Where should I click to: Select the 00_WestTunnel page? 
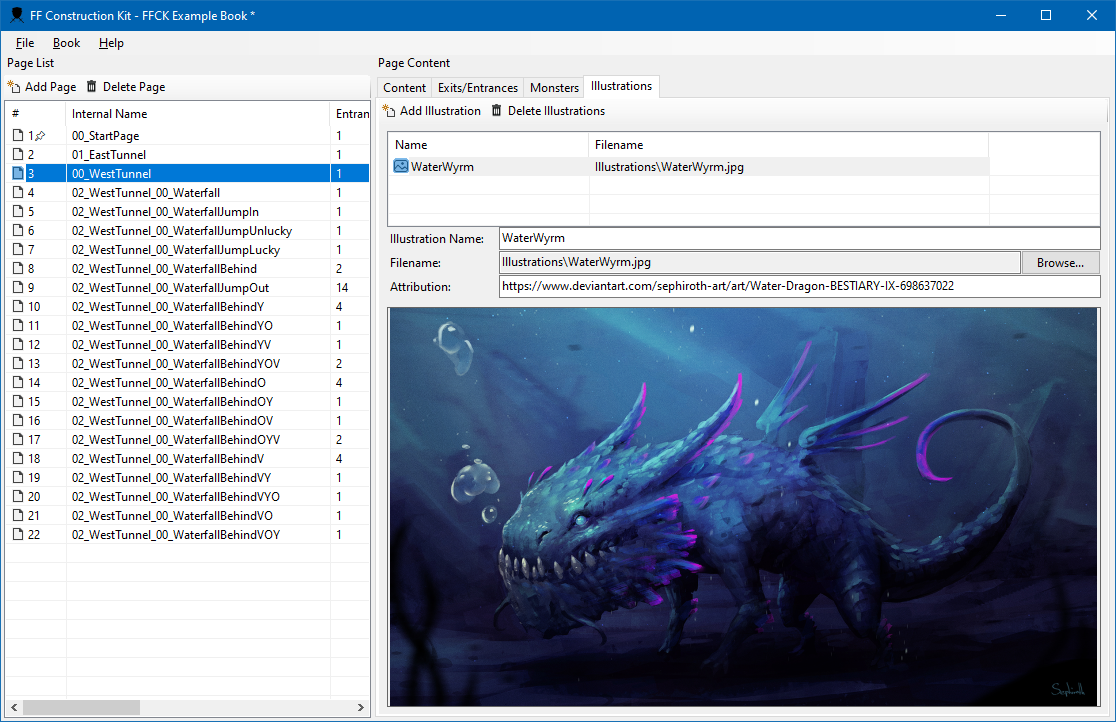188,173
